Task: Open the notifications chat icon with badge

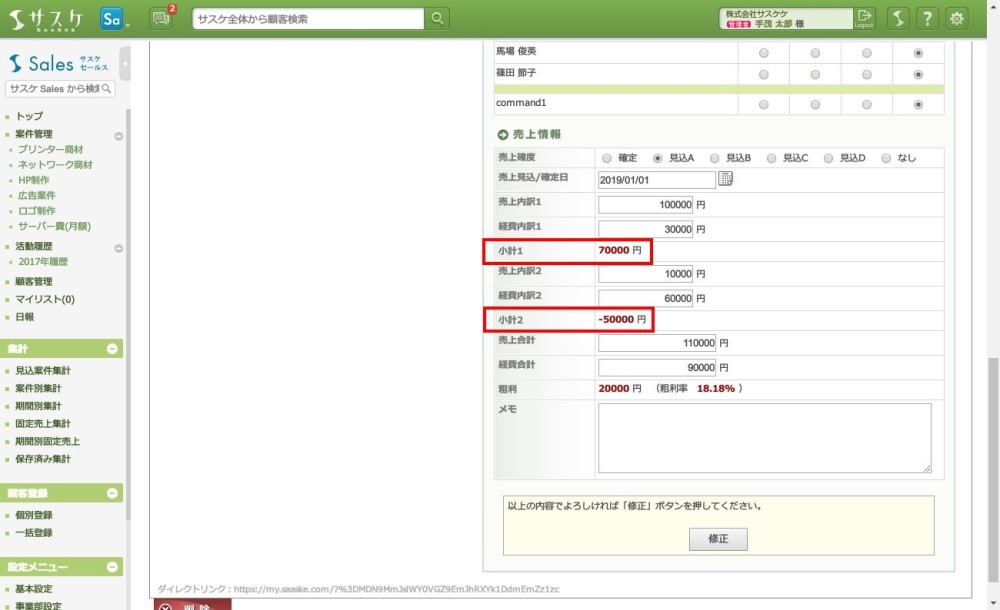Action: pyautogui.click(x=161, y=18)
